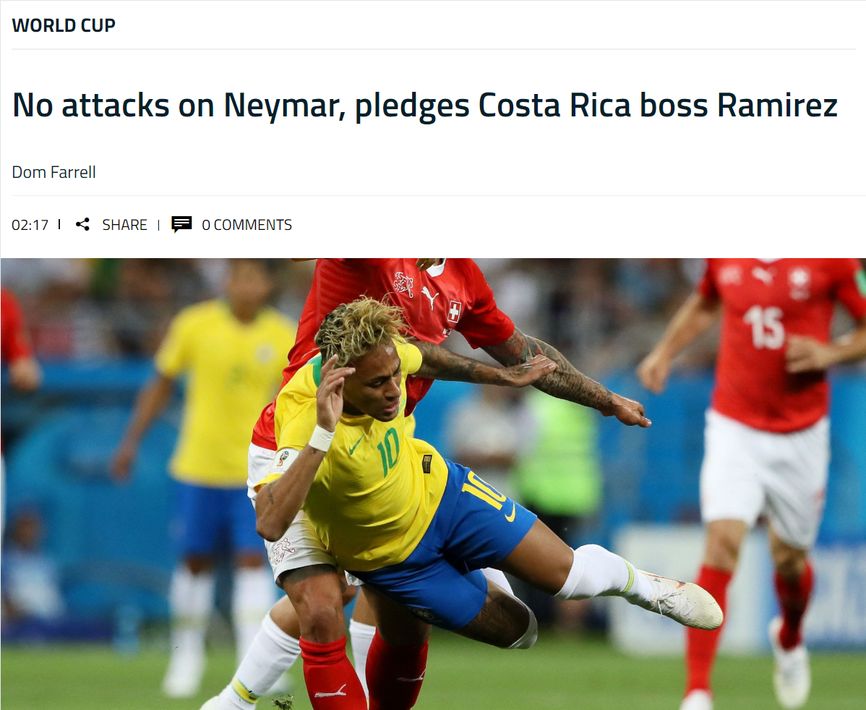Viewport: 866px width, 710px height.
Task: Click the yellow number 10 on the blue shorts
Action: [484, 490]
